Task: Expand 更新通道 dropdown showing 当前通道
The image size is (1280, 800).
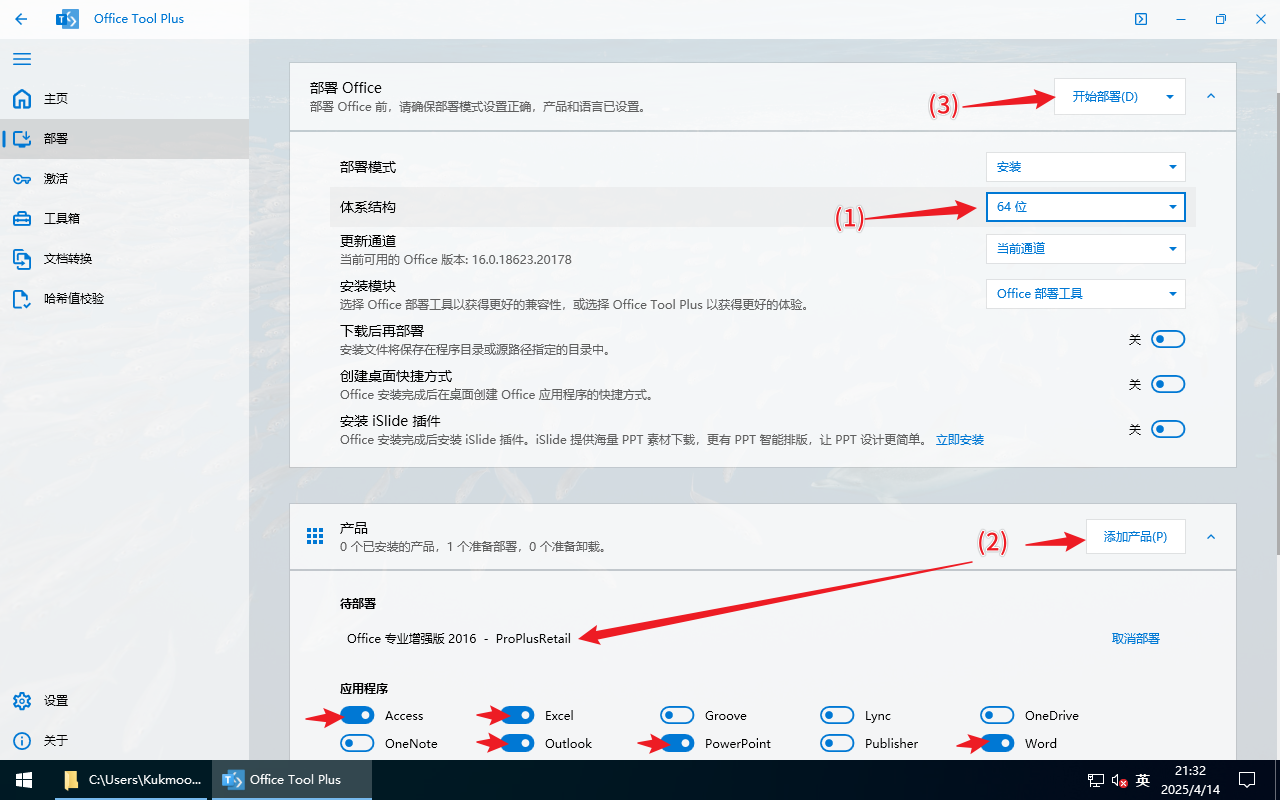Action: pyautogui.click(x=1085, y=249)
